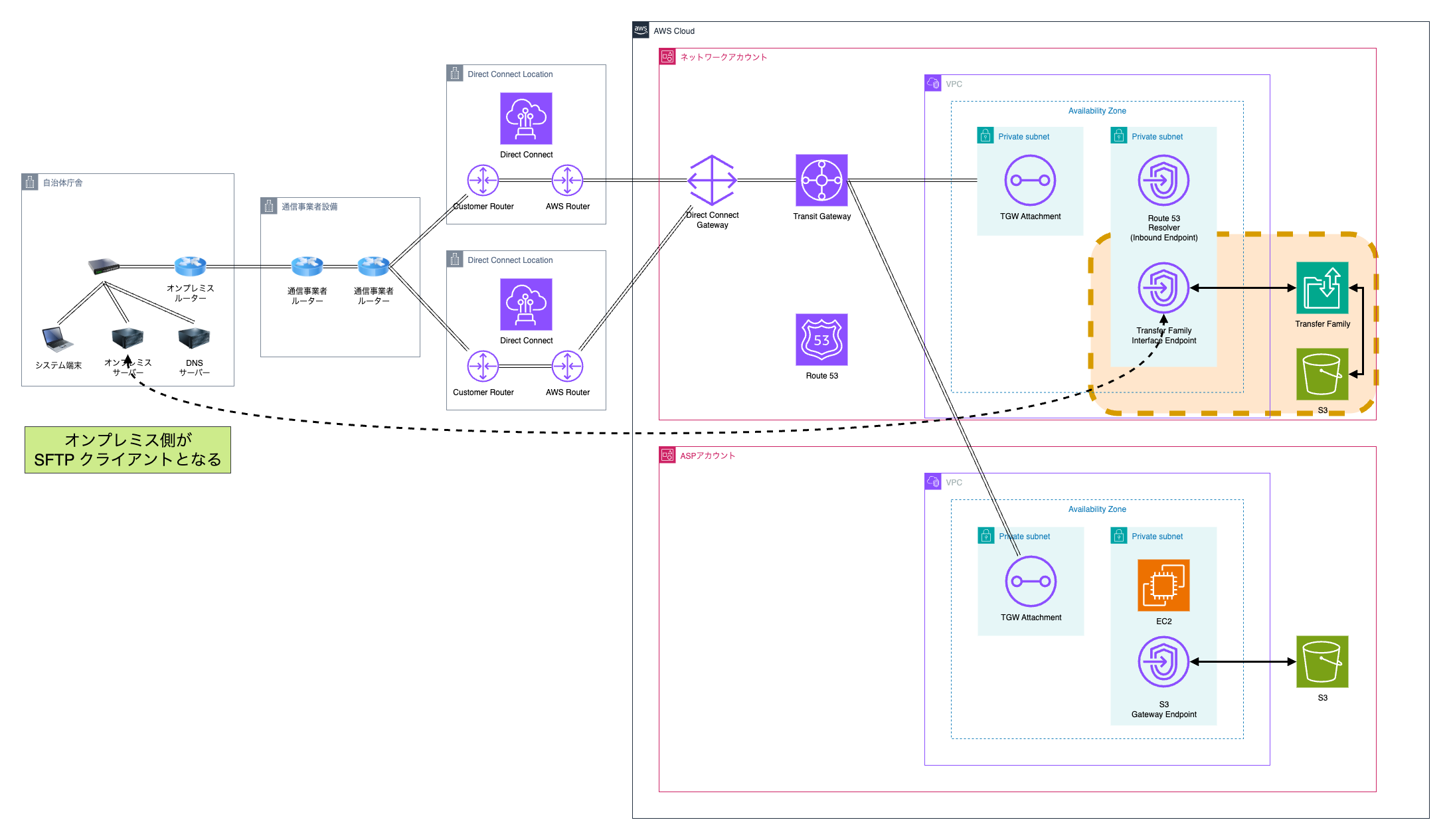Screen dimensions: 1451x840
Task: Click the green SFTP クライアント note box
Action: point(128,450)
